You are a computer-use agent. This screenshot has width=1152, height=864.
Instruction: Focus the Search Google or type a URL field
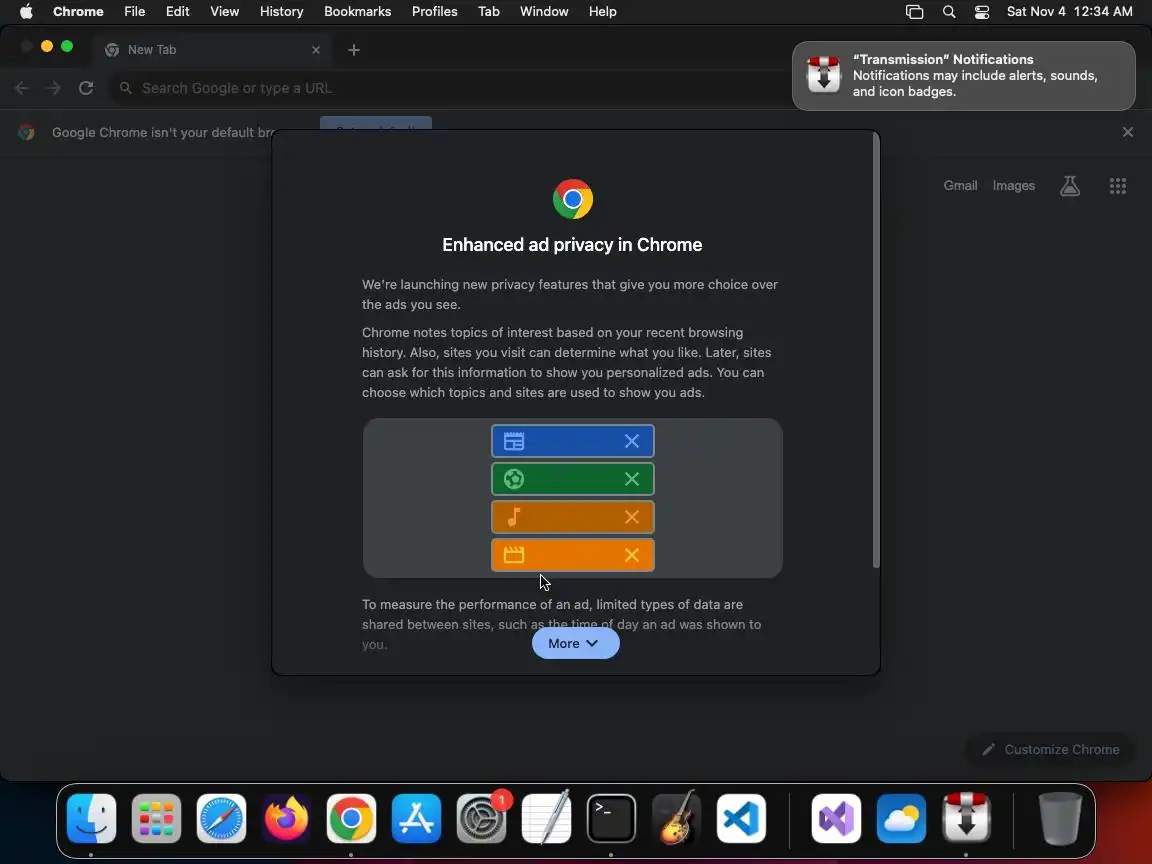448,88
